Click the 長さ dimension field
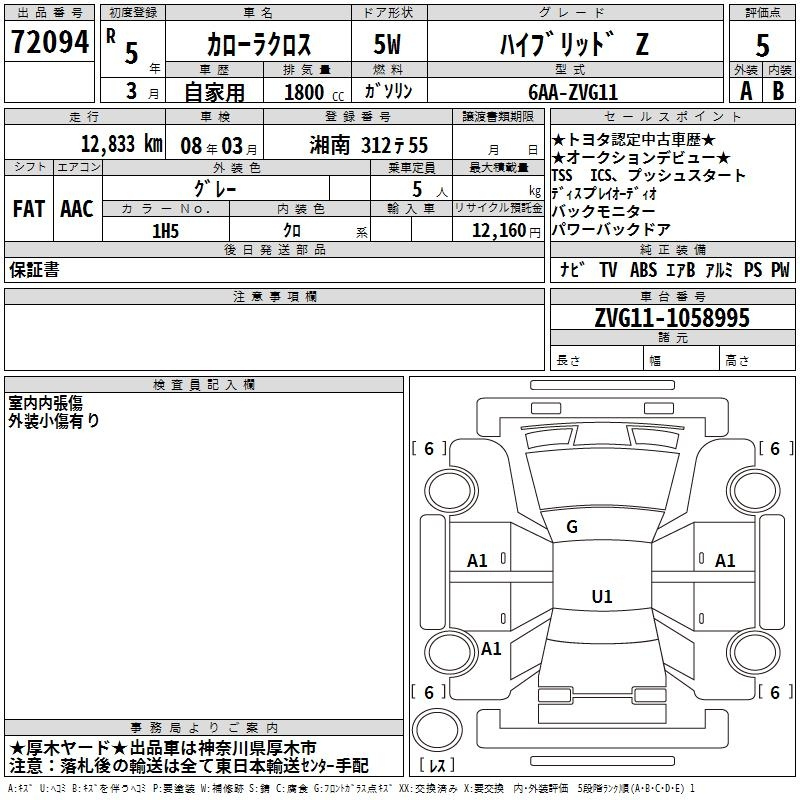The height and width of the screenshot is (800, 800). click(x=597, y=360)
